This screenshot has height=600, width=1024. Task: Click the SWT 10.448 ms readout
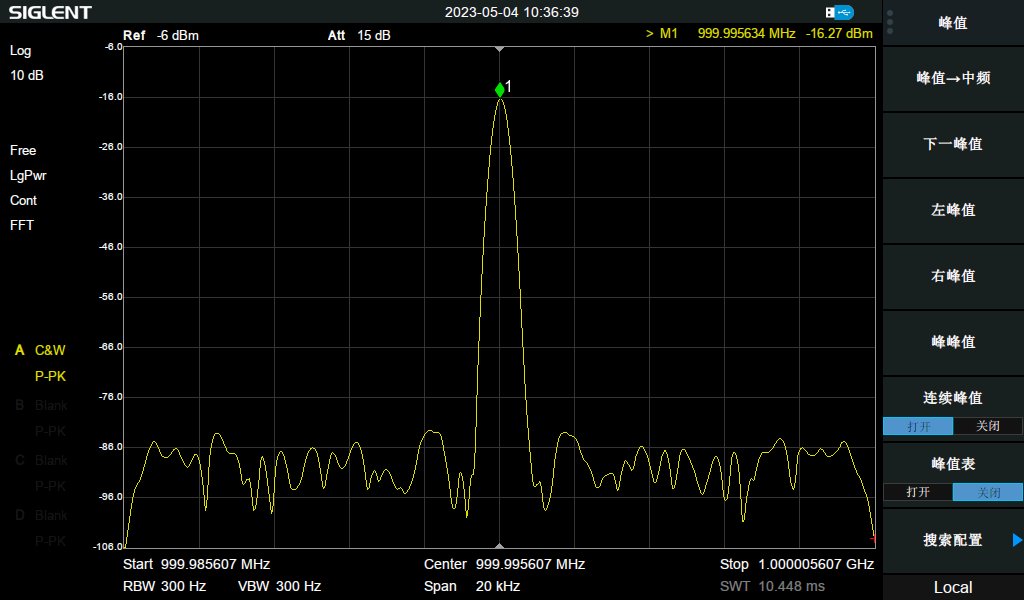point(772,586)
